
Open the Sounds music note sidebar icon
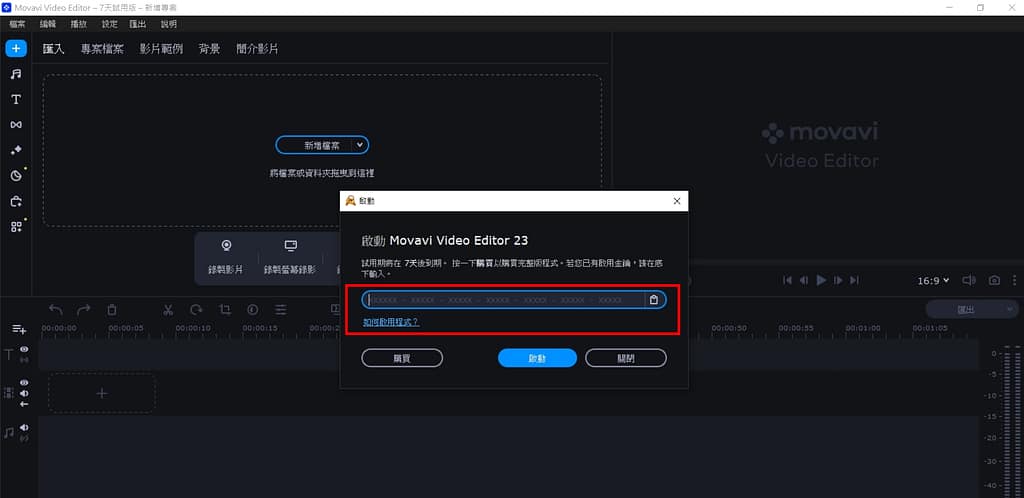pyautogui.click(x=16, y=74)
